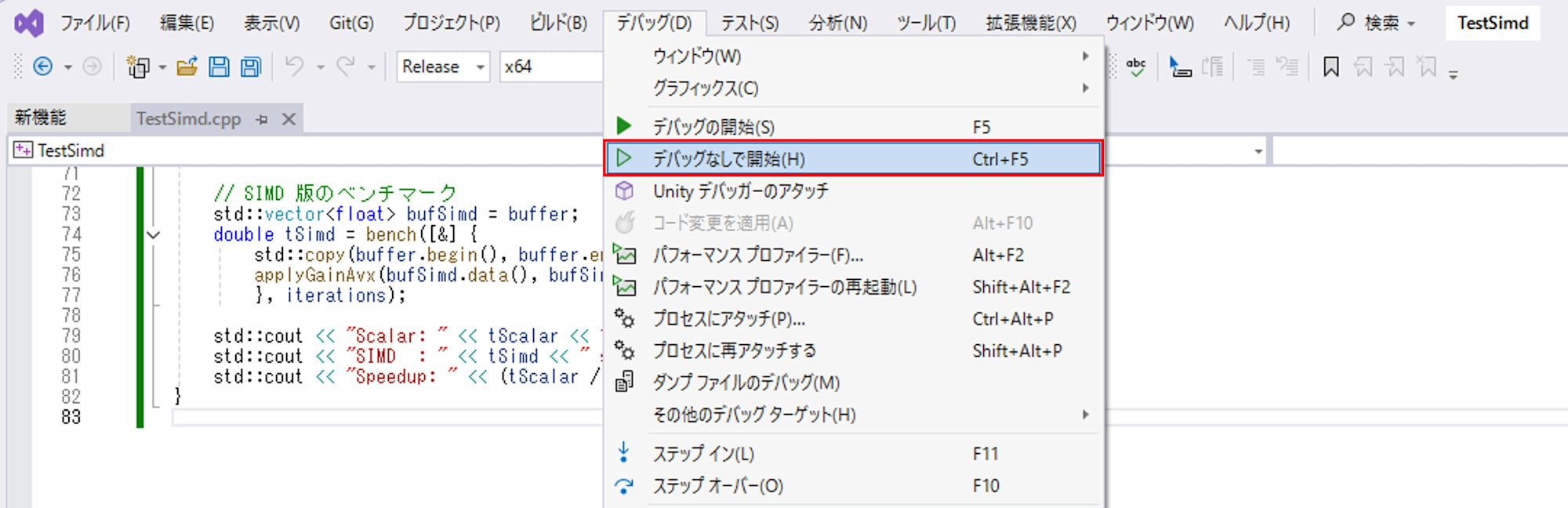Expand the グラフィックス(C) submenu

(x=854, y=88)
